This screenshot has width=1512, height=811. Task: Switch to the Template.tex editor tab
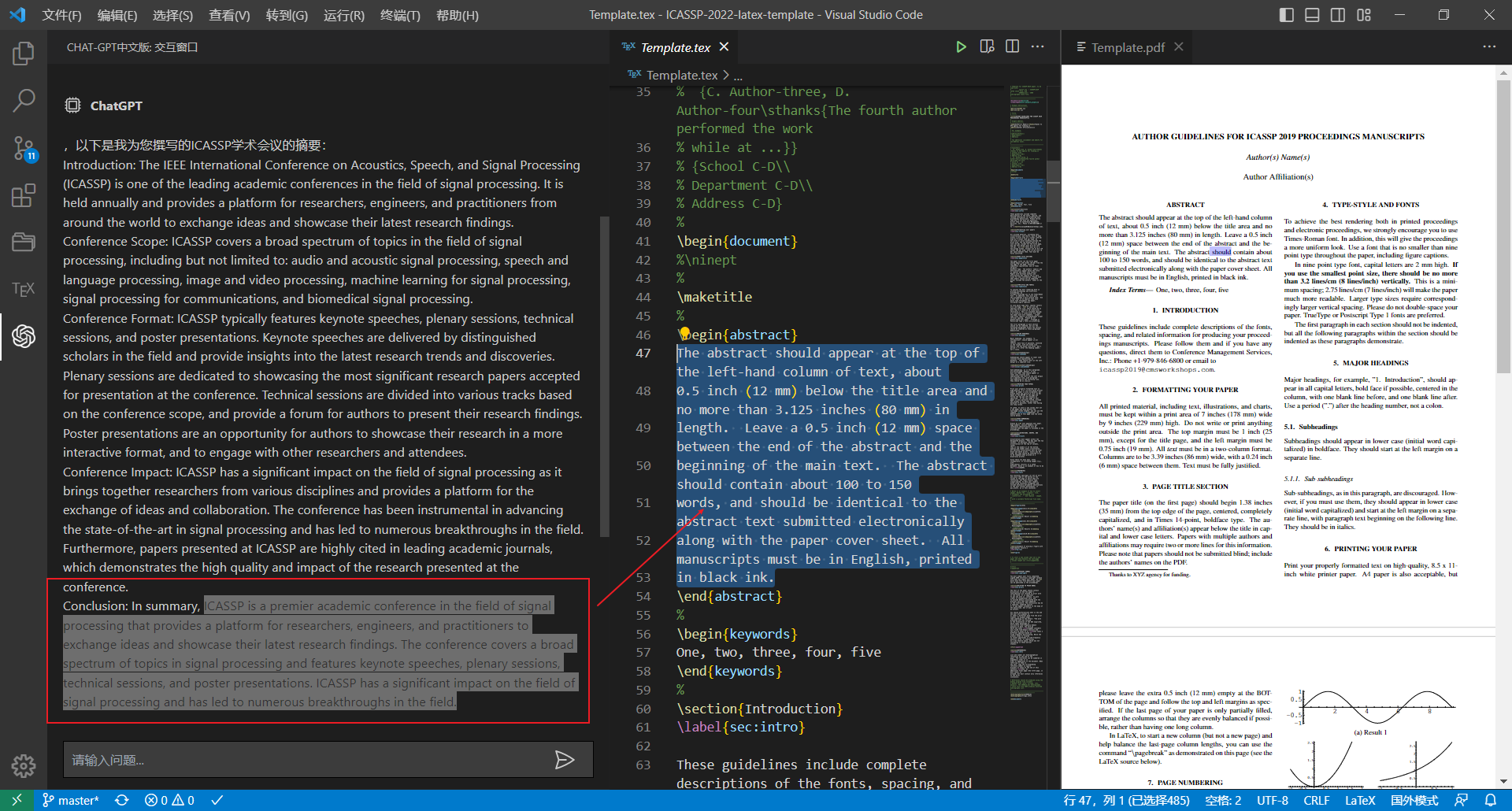pos(675,47)
